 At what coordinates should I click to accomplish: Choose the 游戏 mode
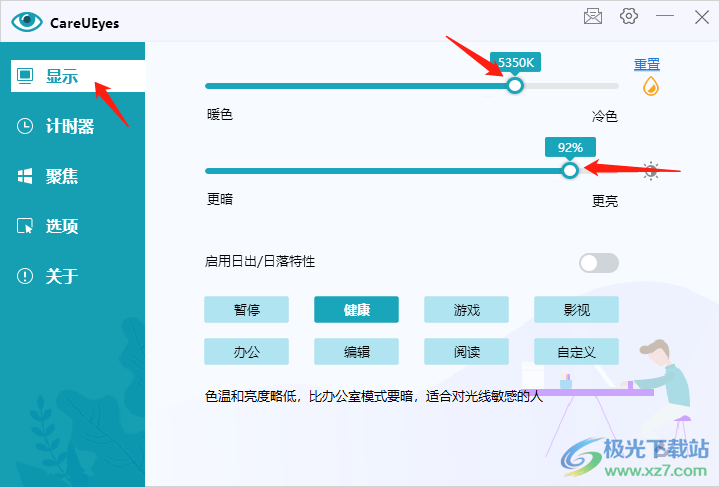(467, 310)
